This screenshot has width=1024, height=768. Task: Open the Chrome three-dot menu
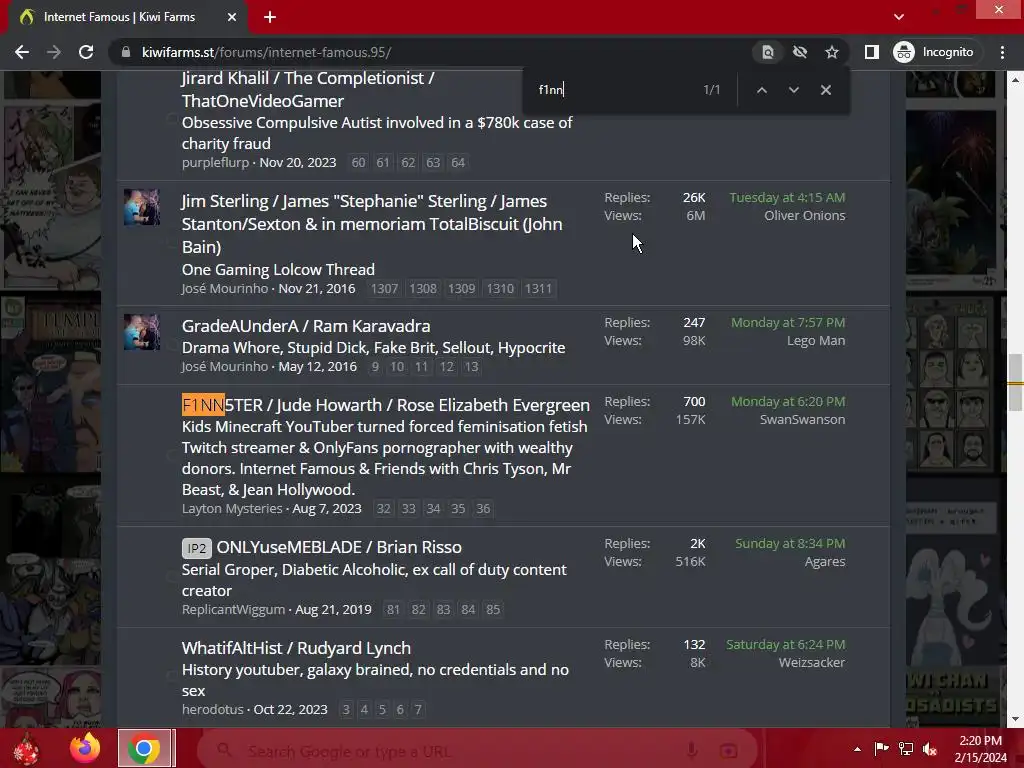coord(1002,52)
